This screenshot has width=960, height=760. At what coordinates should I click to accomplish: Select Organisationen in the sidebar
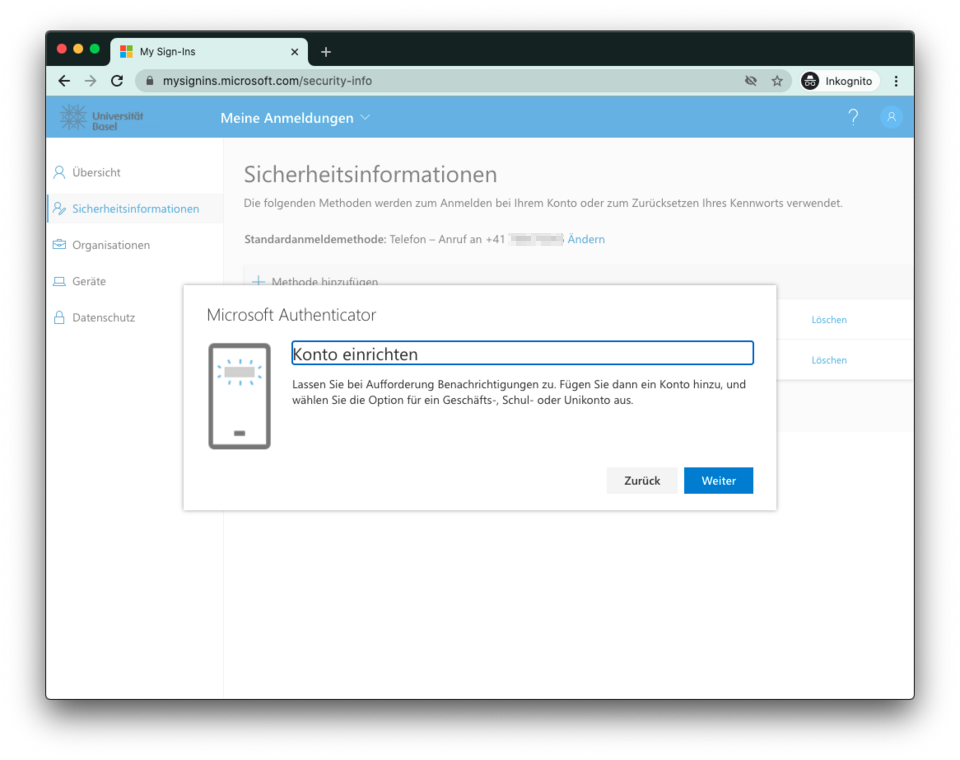(110, 245)
